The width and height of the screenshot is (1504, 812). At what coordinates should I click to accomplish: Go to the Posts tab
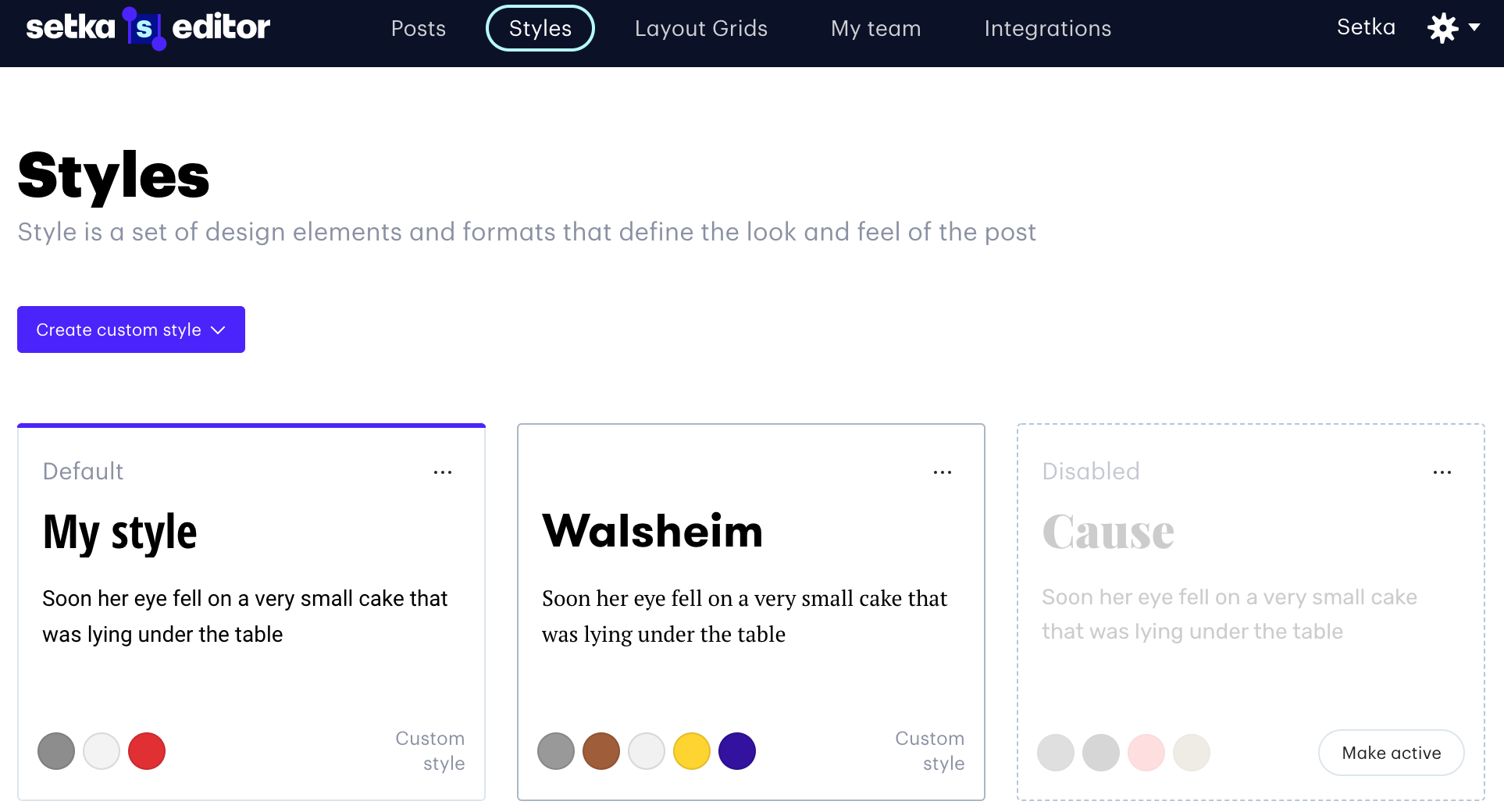tap(419, 28)
